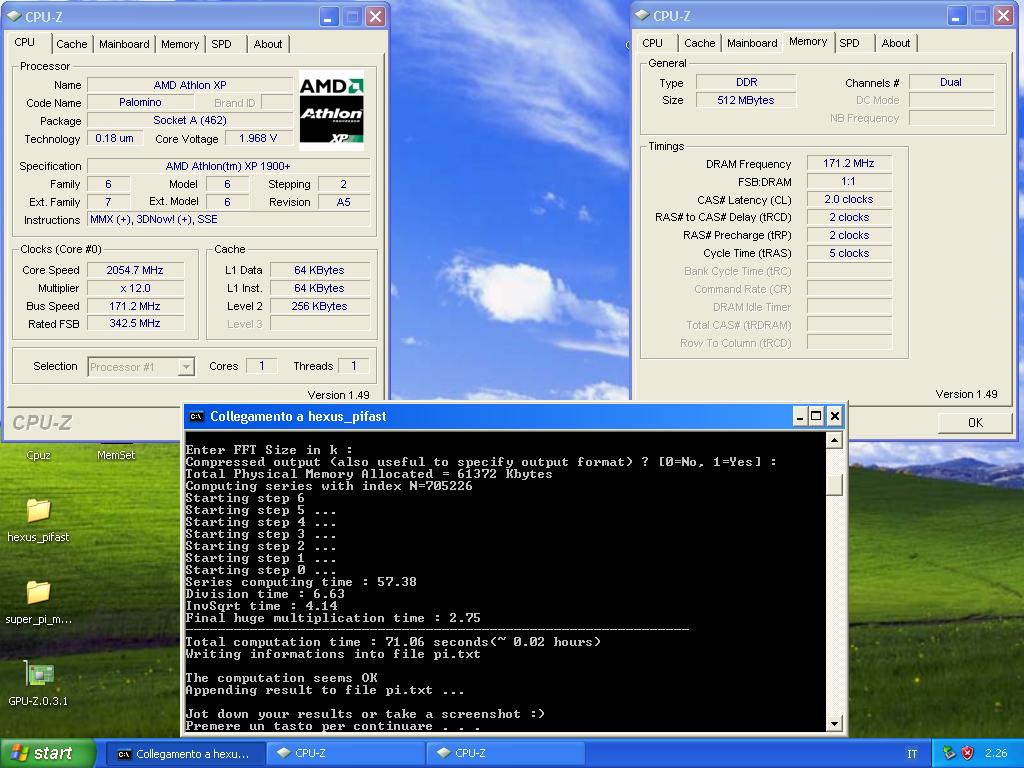
Task: Click the IT language indicator
Action: pyautogui.click(x=912, y=754)
